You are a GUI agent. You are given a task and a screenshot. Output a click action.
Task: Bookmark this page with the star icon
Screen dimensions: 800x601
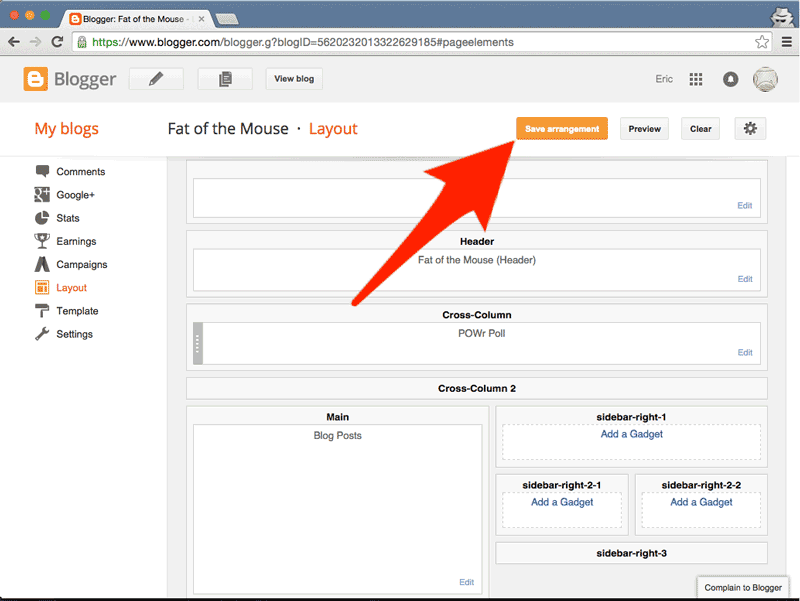click(762, 42)
